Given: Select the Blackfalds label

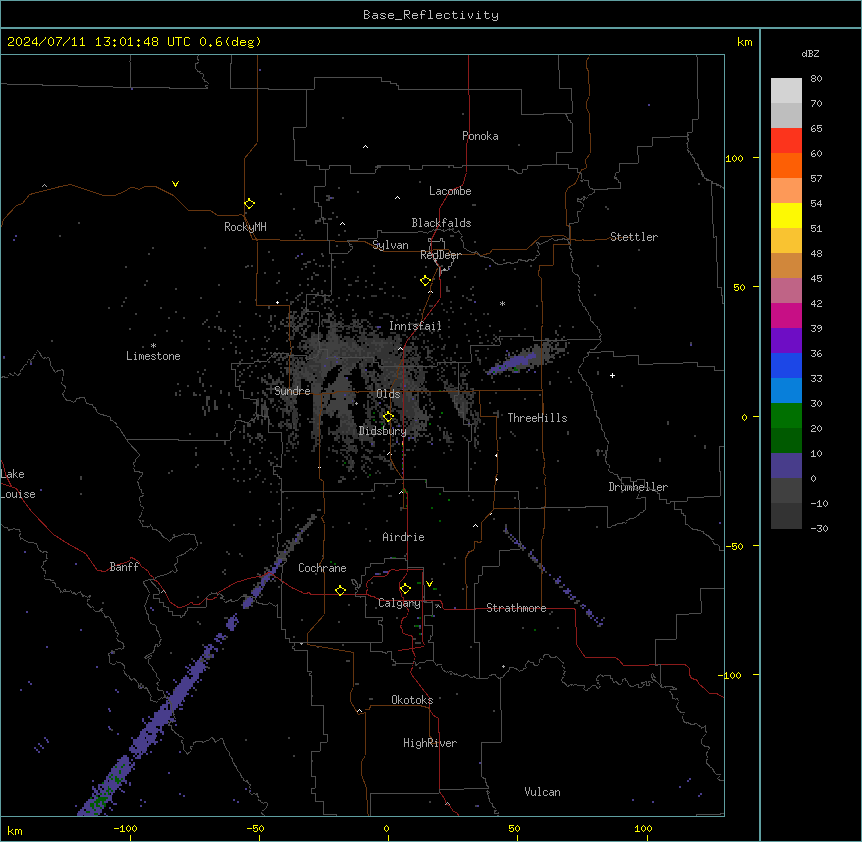Looking at the screenshot, I should (x=441, y=223).
